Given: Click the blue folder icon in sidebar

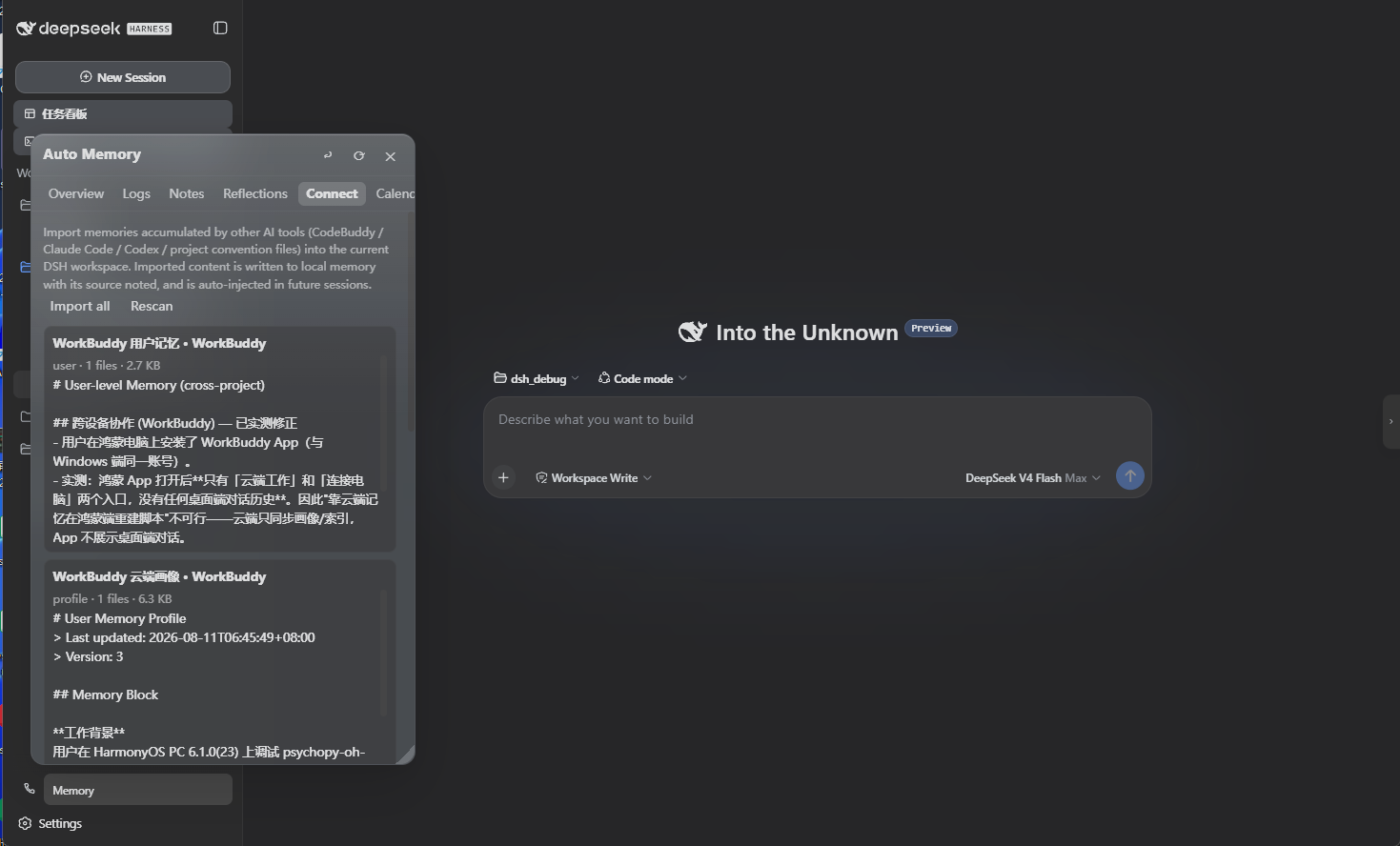Looking at the screenshot, I should (26, 267).
